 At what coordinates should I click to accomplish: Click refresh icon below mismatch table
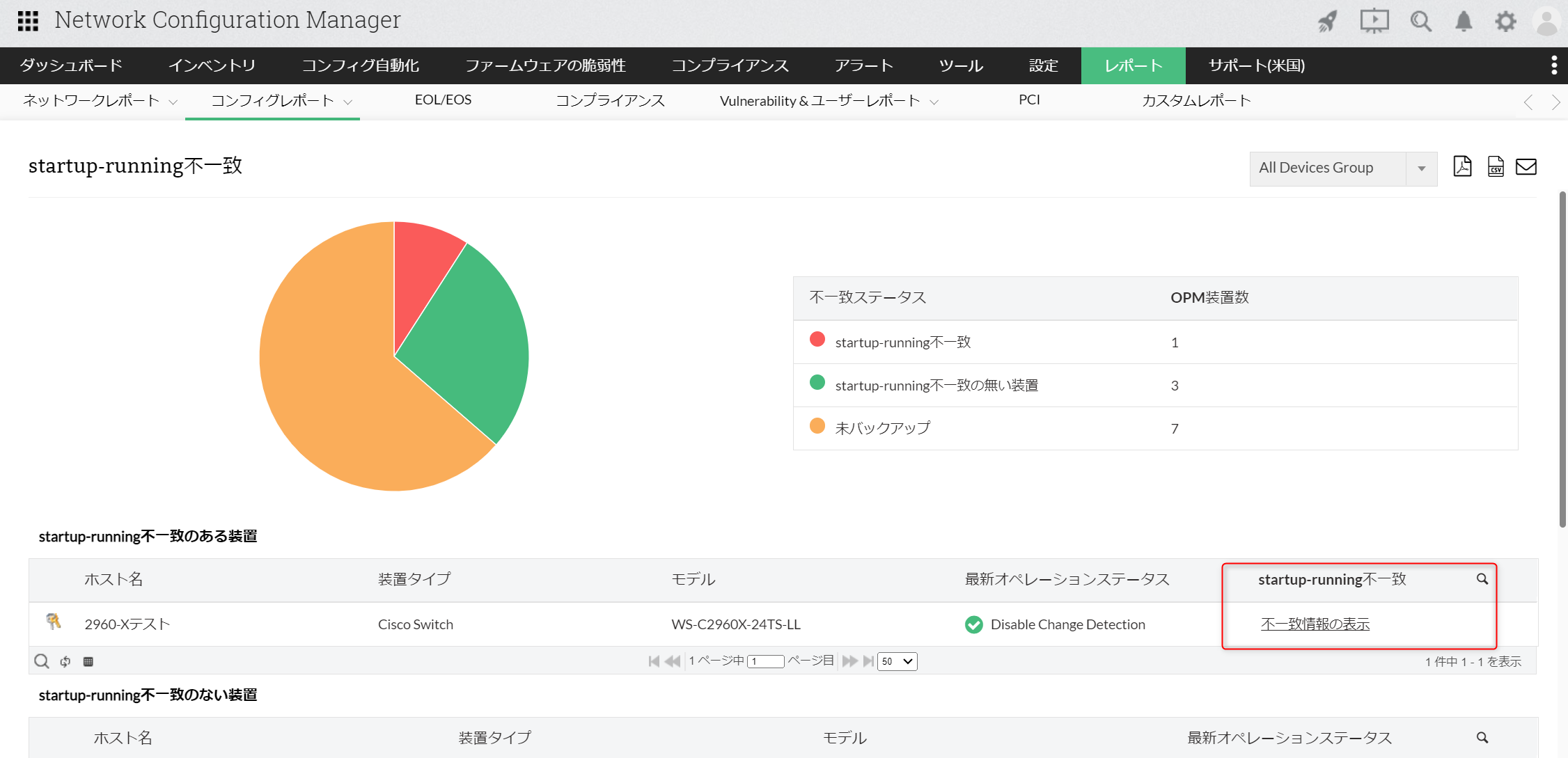click(x=65, y=661)
